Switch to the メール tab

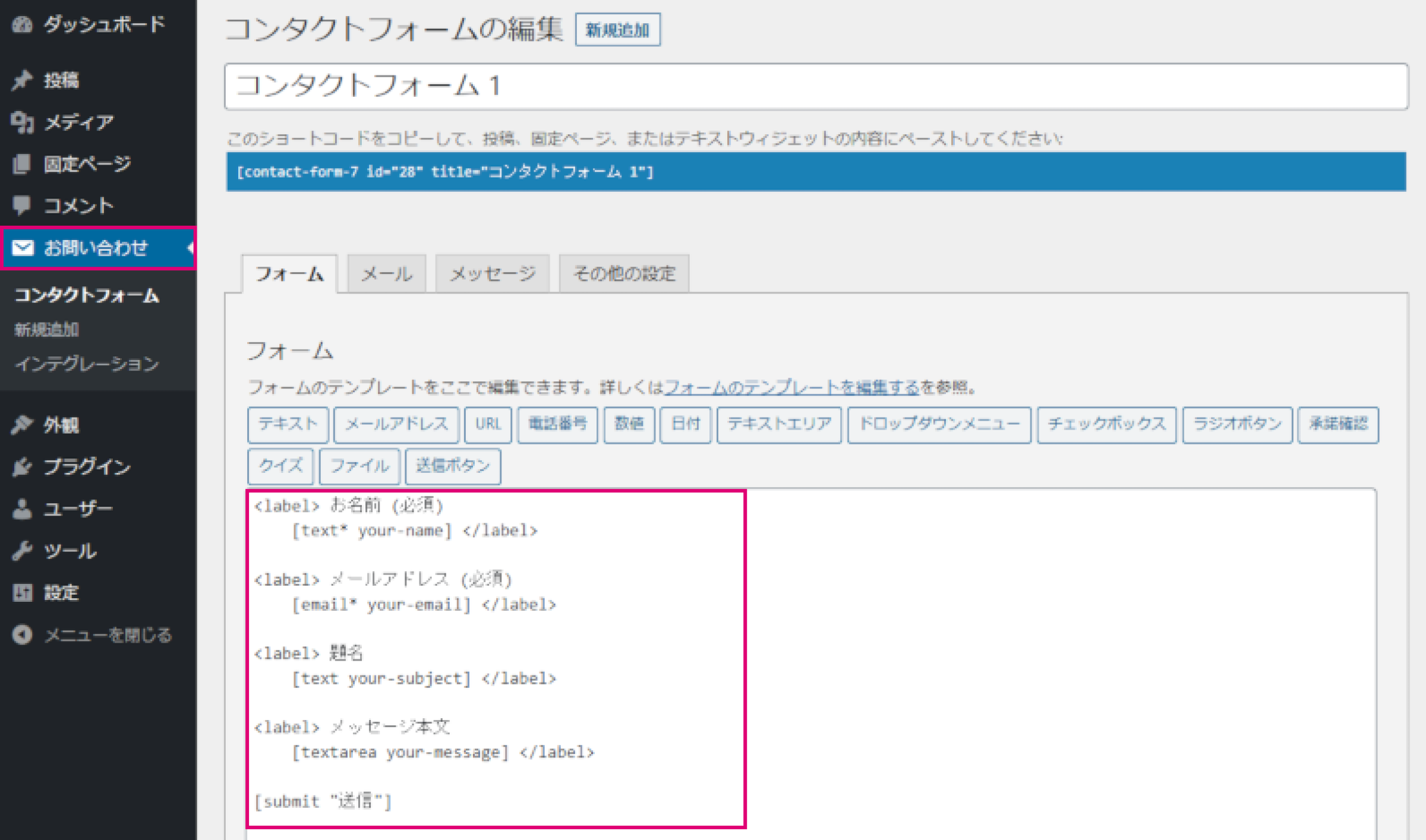point(387,274)
